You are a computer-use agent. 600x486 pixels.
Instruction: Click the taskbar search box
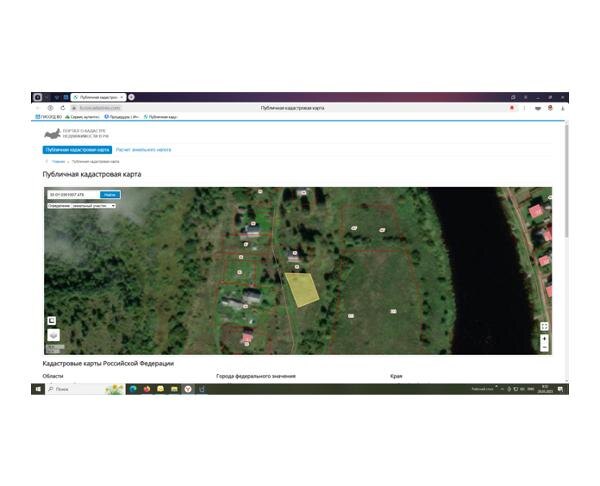85,389
